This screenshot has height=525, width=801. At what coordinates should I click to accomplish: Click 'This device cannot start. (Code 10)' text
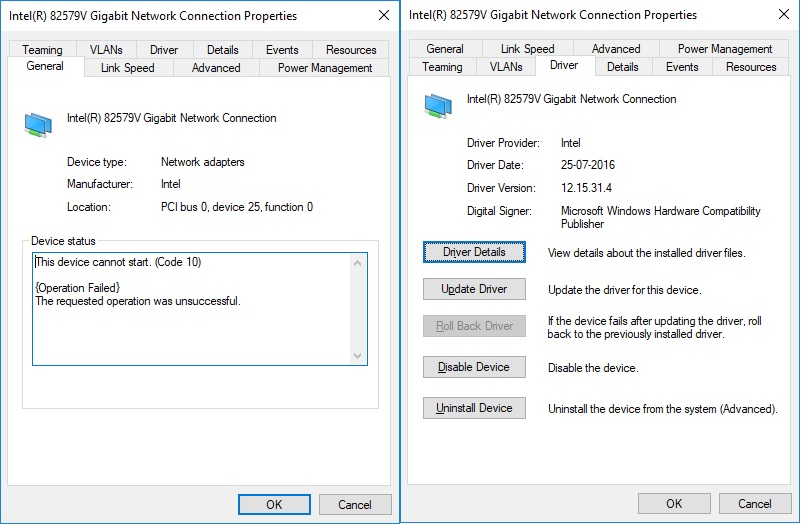[118, 262]
